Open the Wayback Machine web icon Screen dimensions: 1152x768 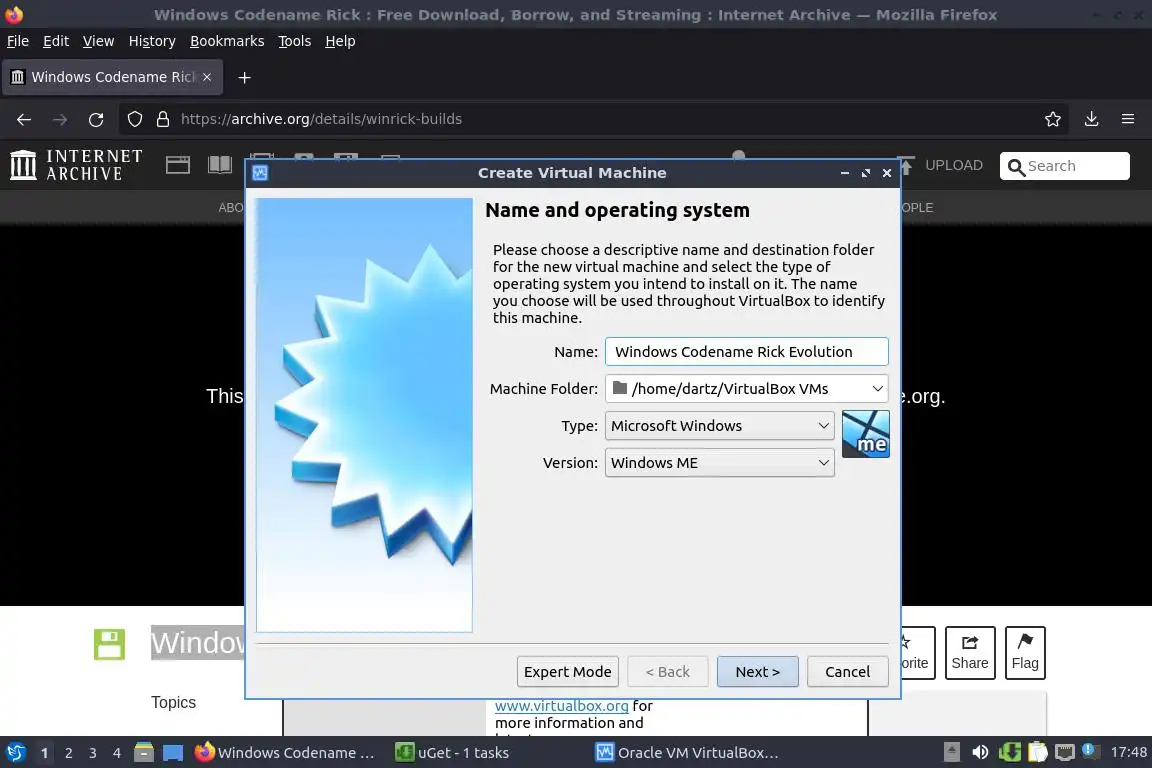[x=177, y=165]
